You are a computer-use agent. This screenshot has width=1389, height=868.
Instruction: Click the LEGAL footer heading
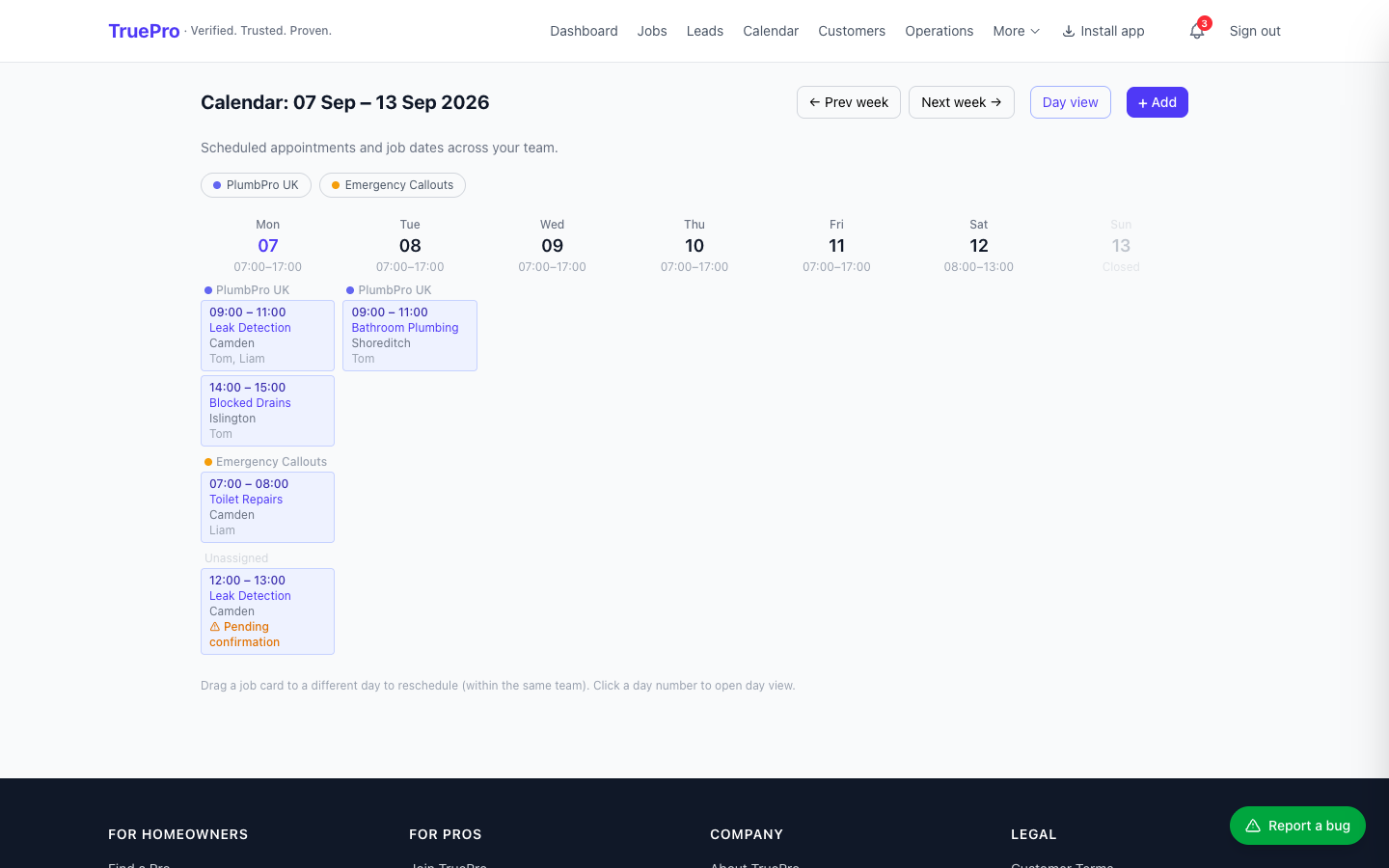tap(1034, 834)
